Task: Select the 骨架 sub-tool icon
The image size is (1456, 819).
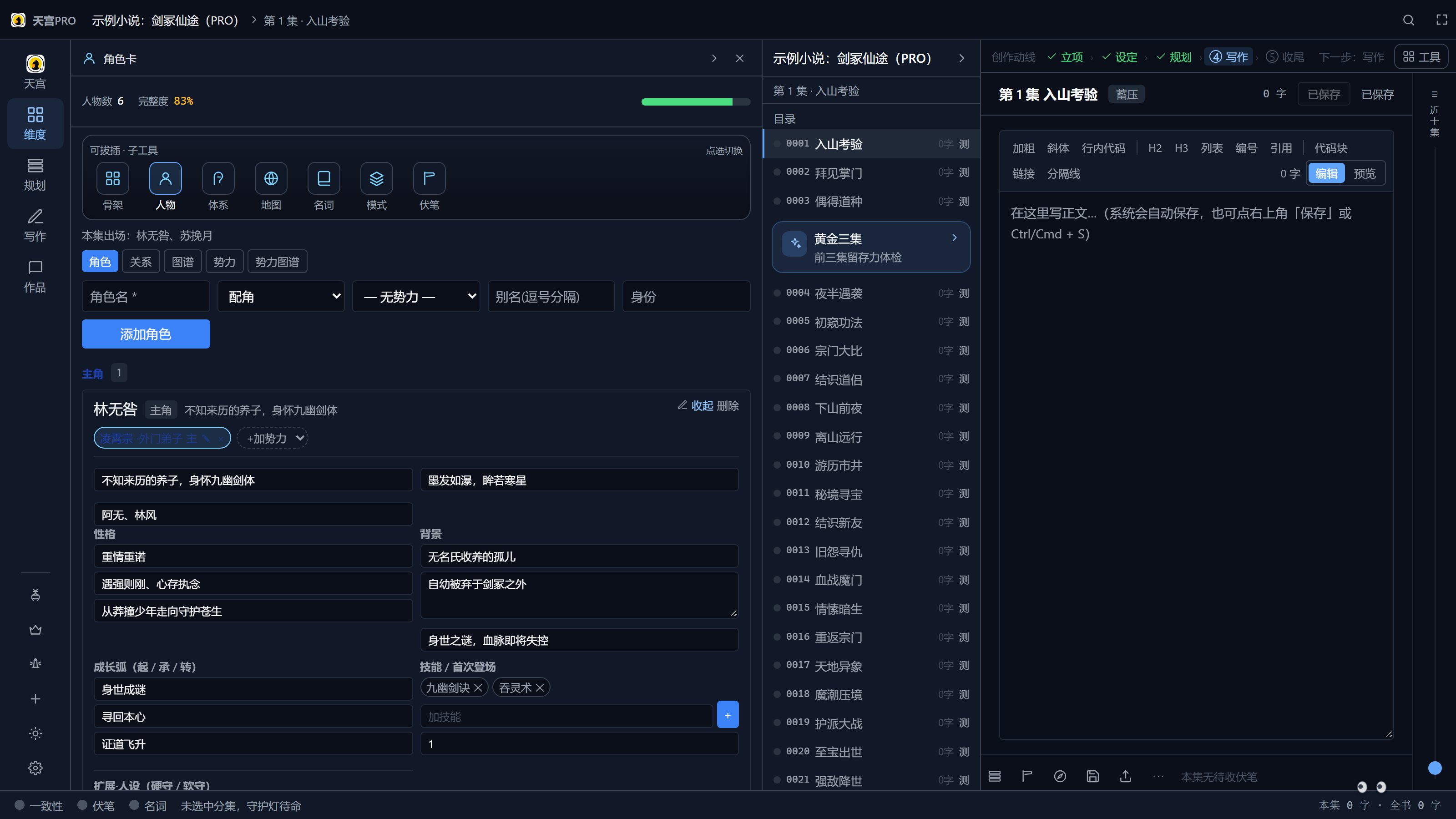Action: (112, 179)
